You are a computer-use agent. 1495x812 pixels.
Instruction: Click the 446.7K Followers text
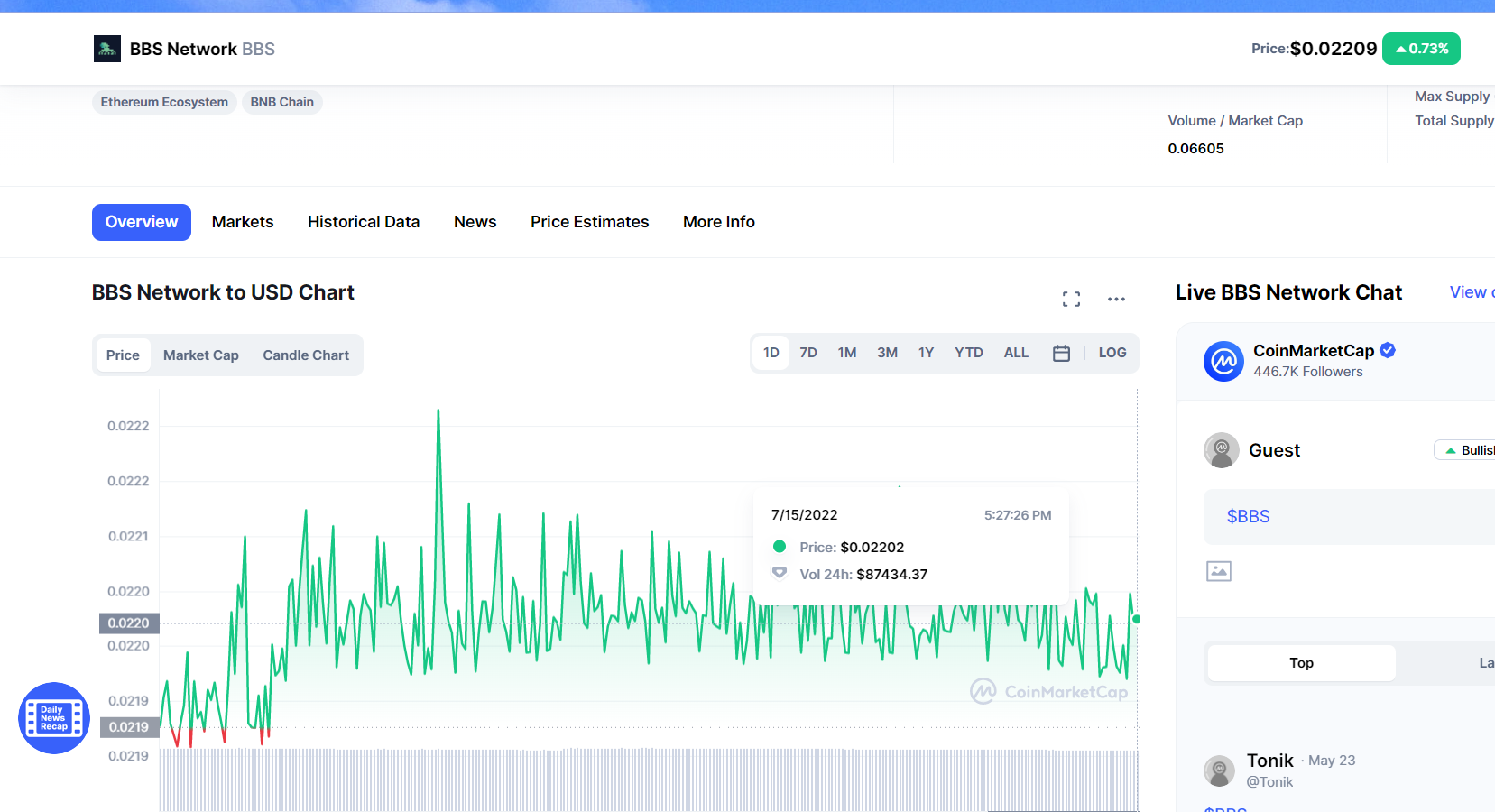click(x=1308, y=372)
